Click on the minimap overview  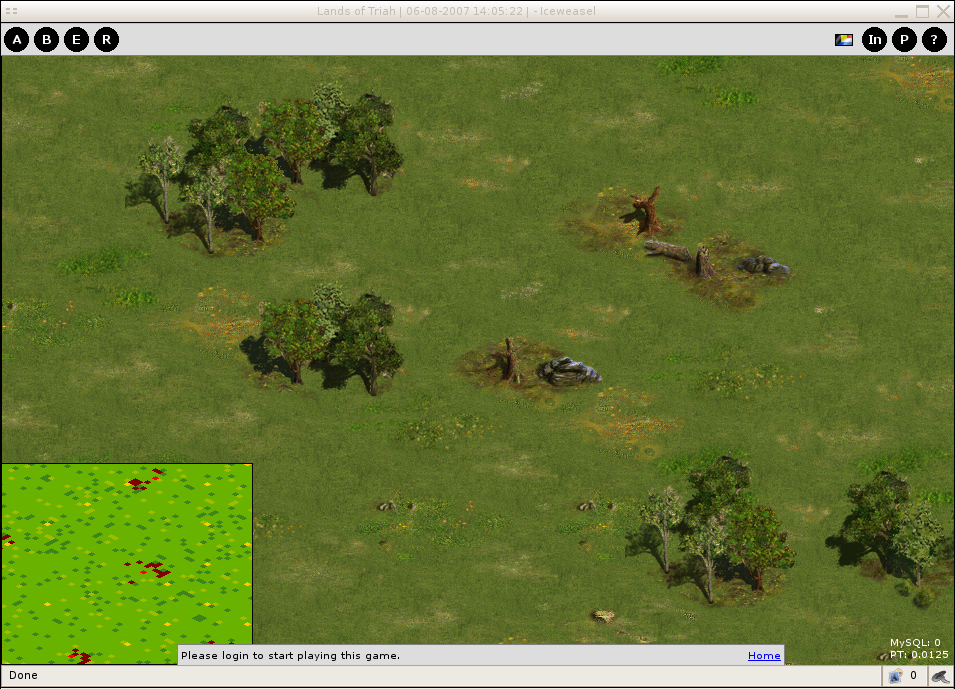pos(127,564)
